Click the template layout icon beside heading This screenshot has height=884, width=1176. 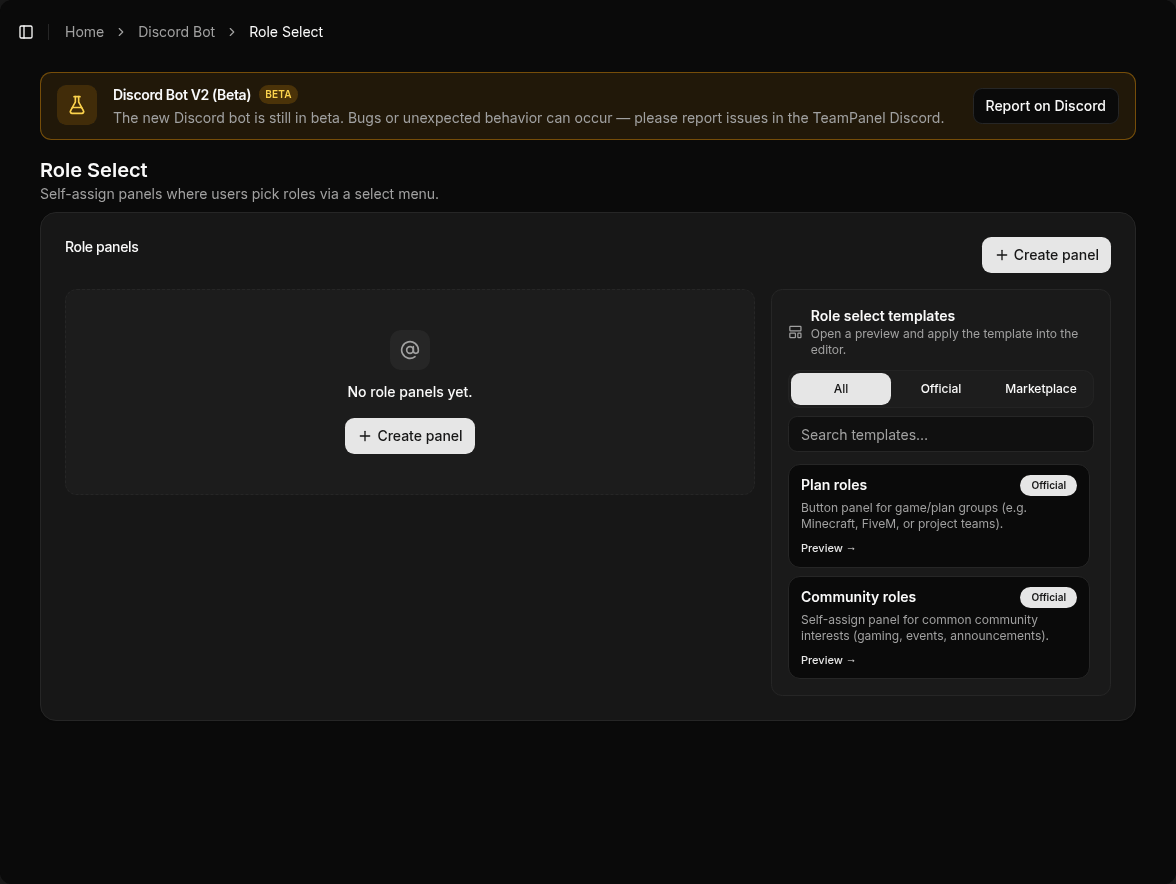[795, 332]
